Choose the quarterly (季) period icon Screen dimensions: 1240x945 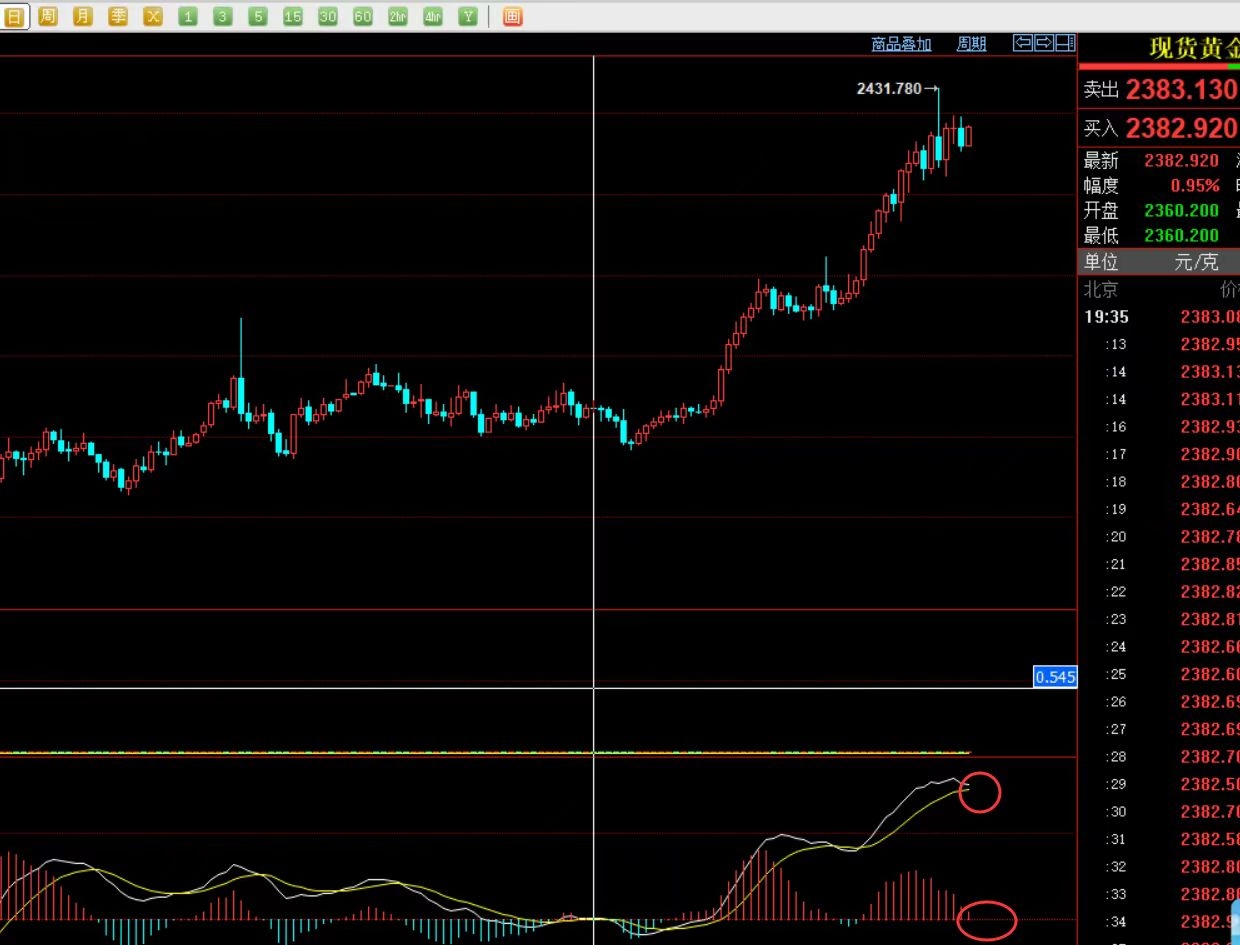point(118,16)
